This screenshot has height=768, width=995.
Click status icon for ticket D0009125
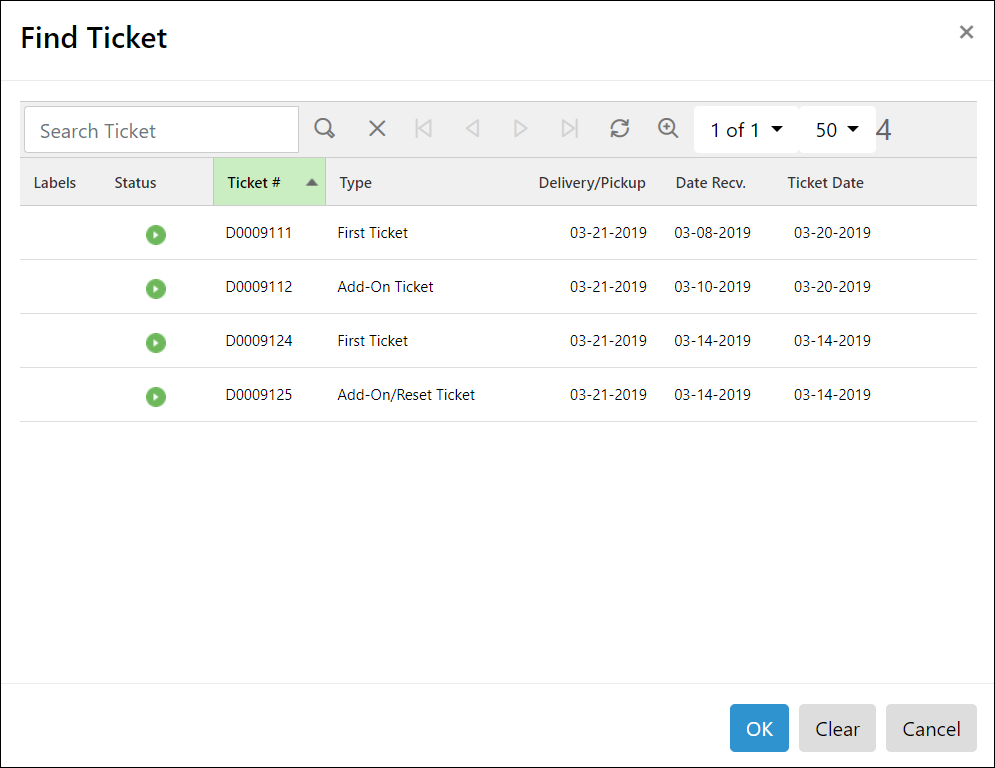(x=155, y=396)
